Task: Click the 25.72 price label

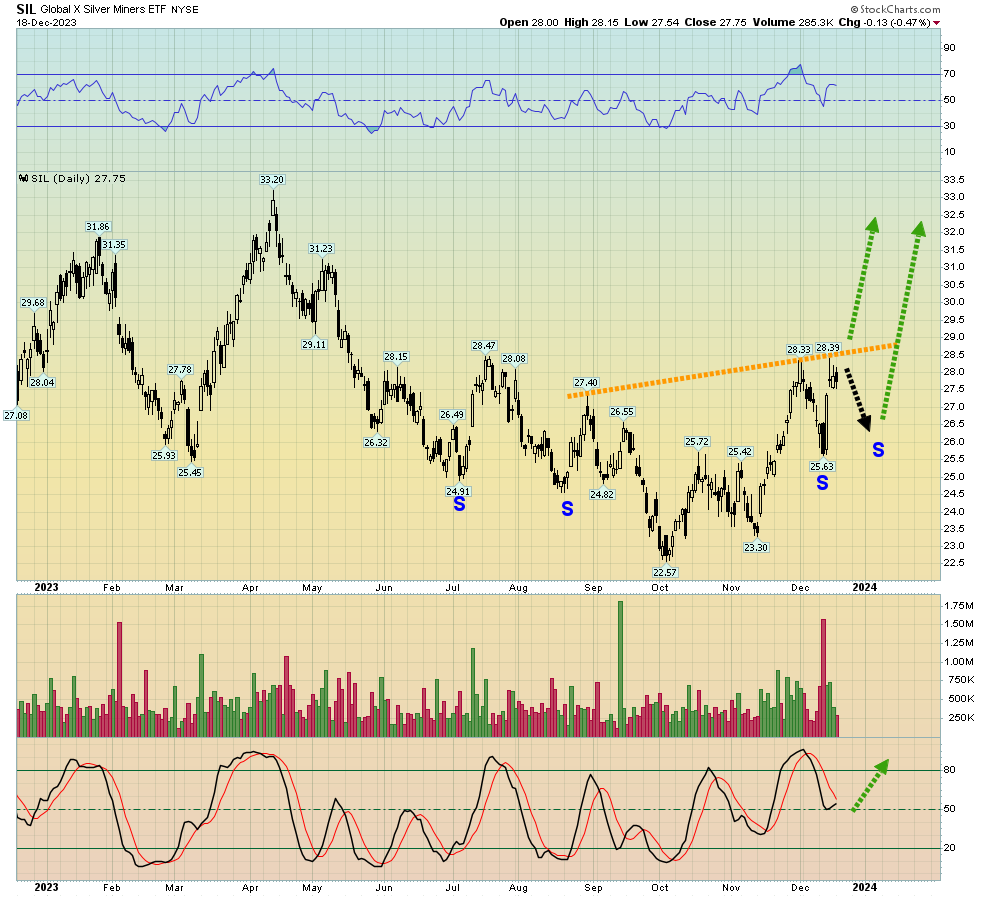Action: (697, 442)
